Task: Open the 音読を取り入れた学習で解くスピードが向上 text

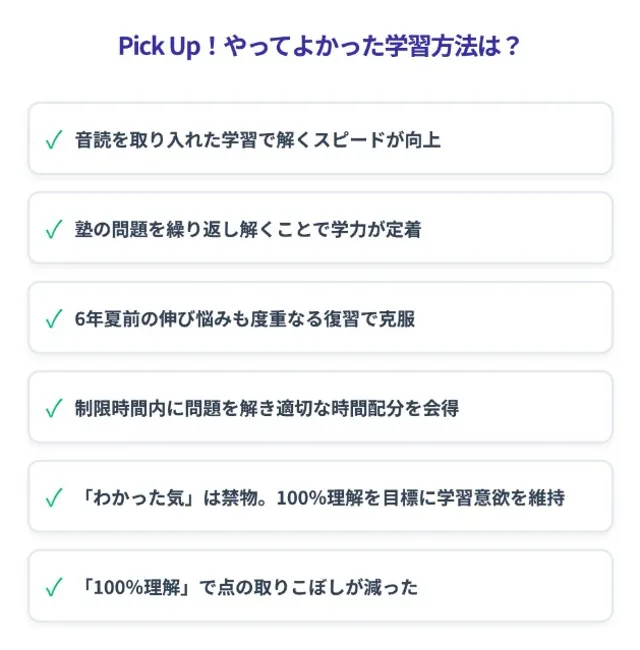Action: 257,140
